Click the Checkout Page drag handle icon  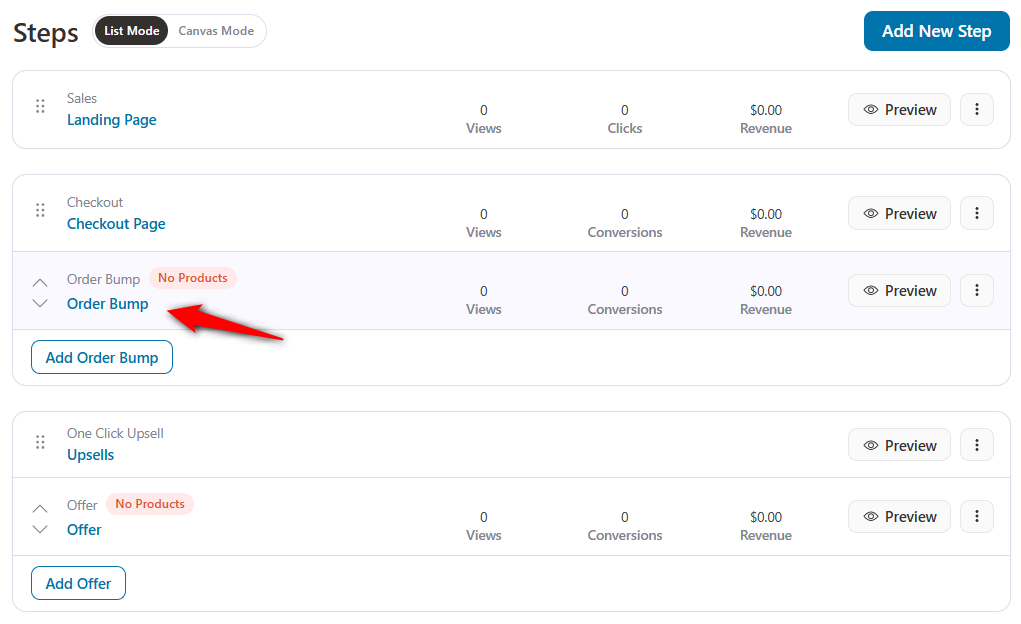tap(40, 210)
